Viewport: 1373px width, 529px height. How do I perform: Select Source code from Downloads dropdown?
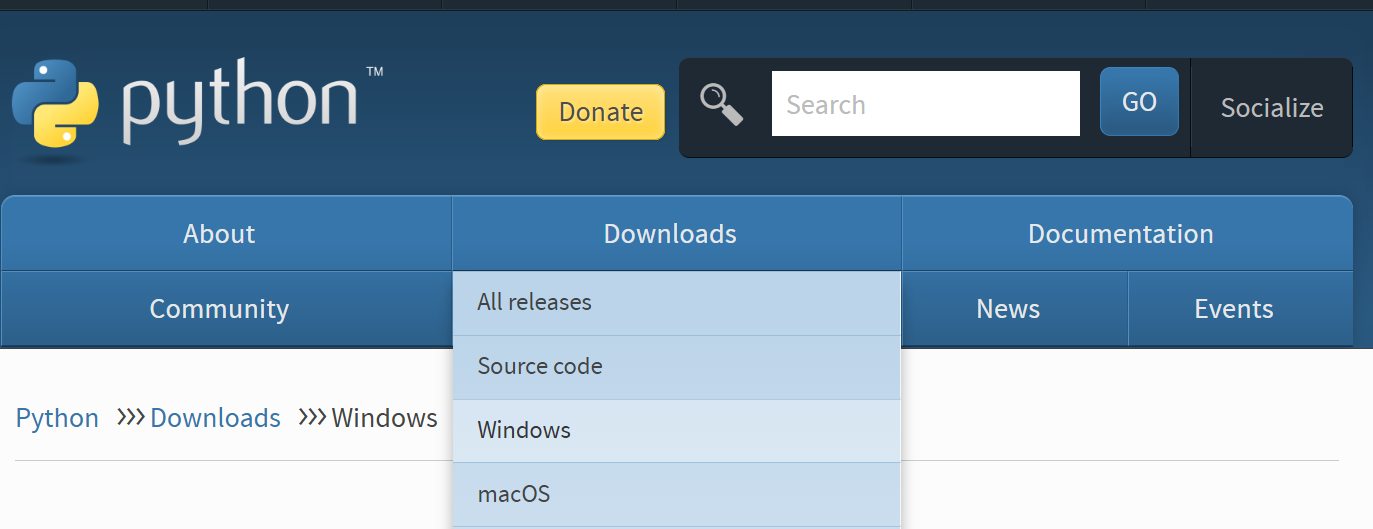point(677,367)
